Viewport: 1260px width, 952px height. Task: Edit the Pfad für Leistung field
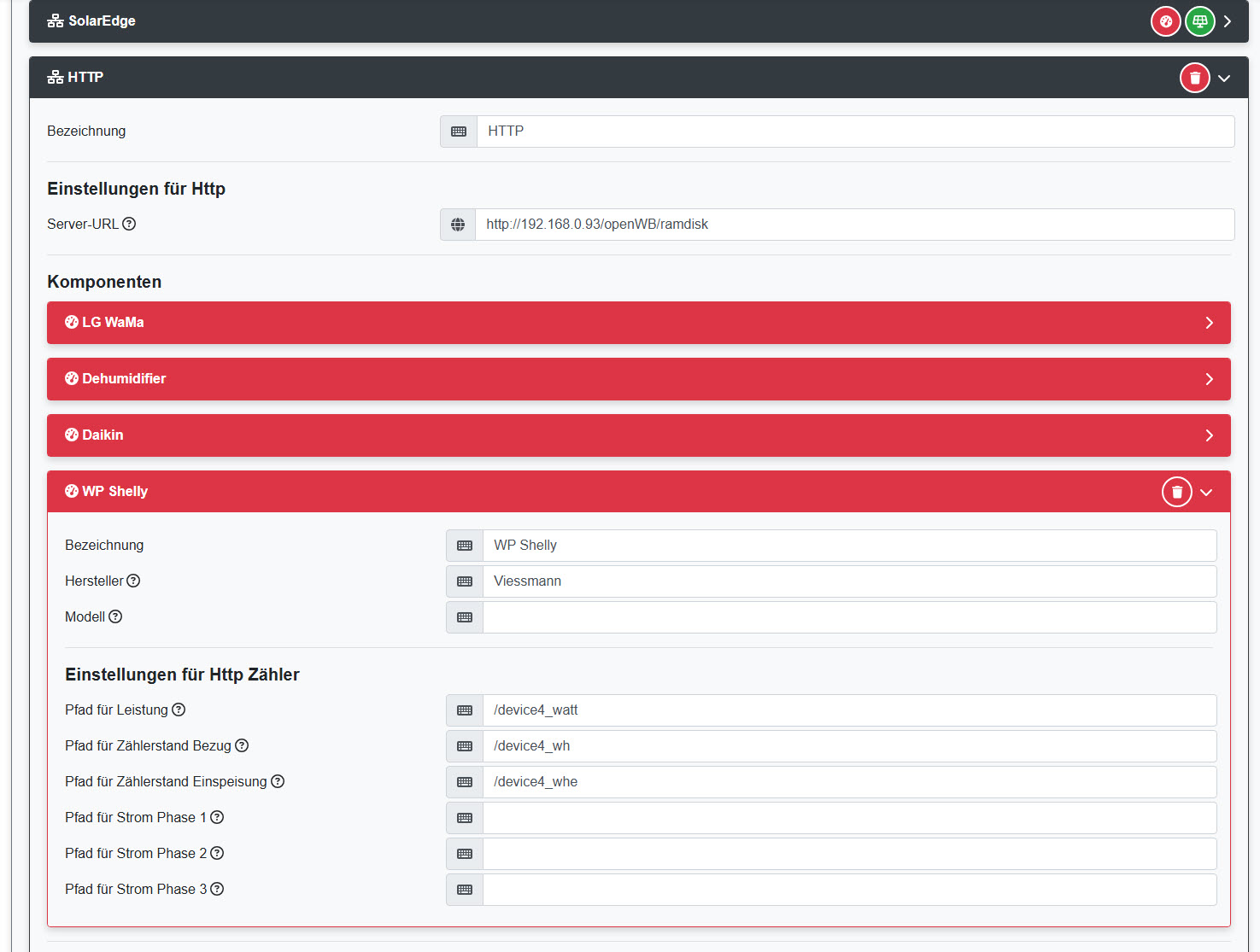tap(849, 710)
